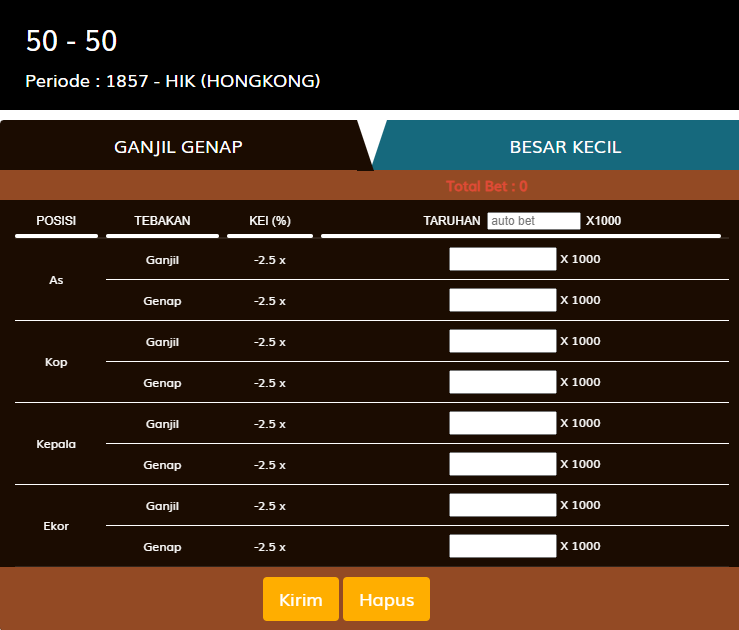The width and height of the screenshot is (739, 630).
Task: Click the 50 - 50 page title
Action: pos(72,41)
